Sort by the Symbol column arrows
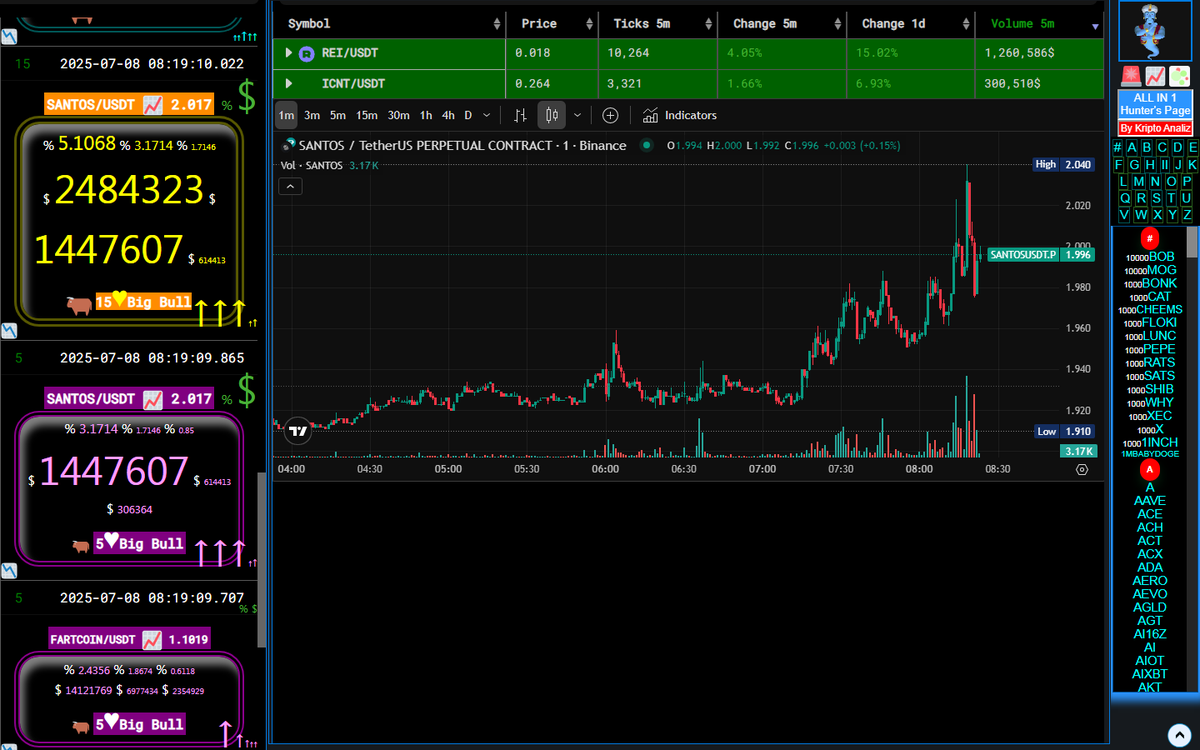Viewport: 1200px width, 750px height. tap(497, 24)
